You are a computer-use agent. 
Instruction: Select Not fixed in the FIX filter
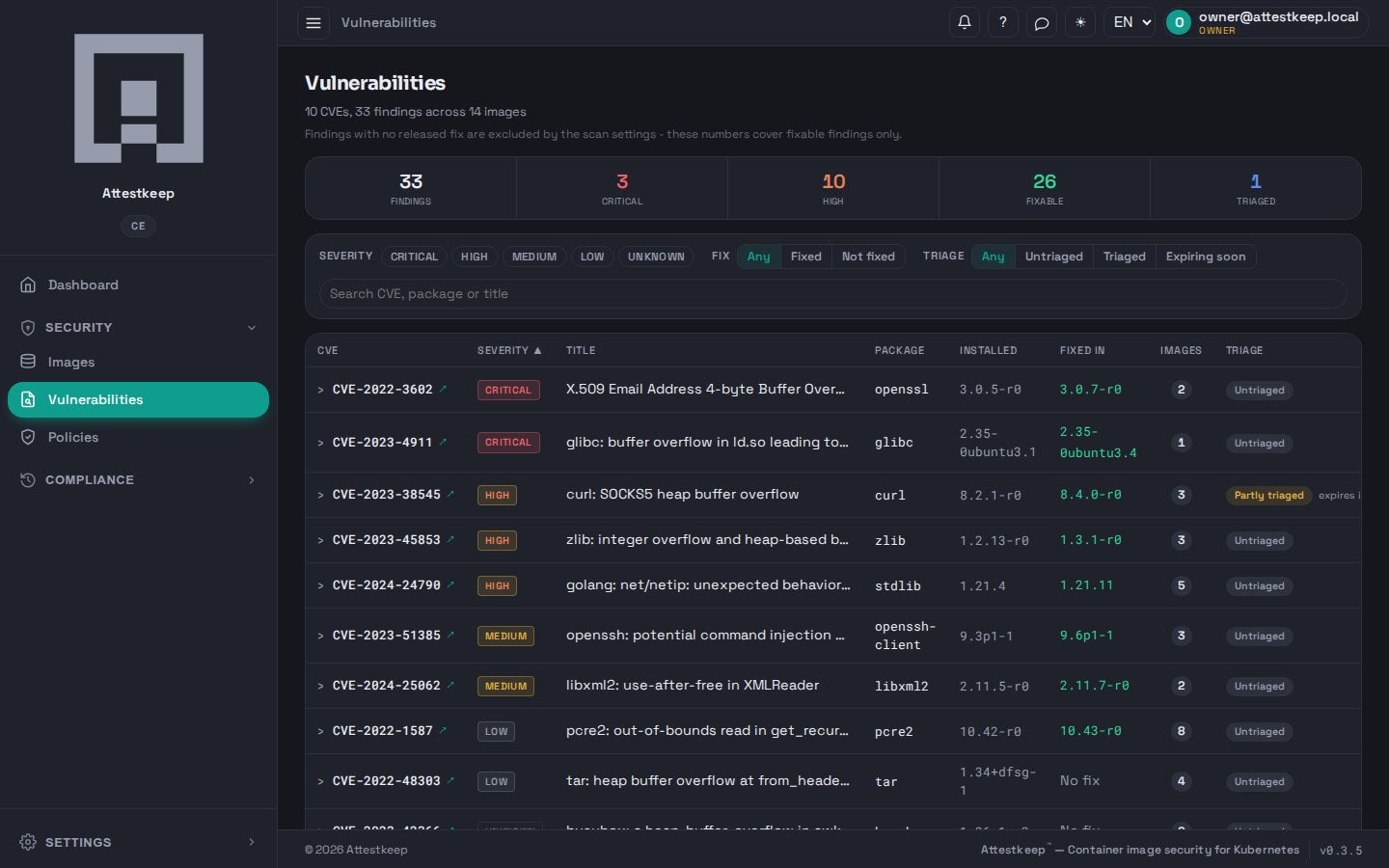pyautogui.click(x=868, y=257)
